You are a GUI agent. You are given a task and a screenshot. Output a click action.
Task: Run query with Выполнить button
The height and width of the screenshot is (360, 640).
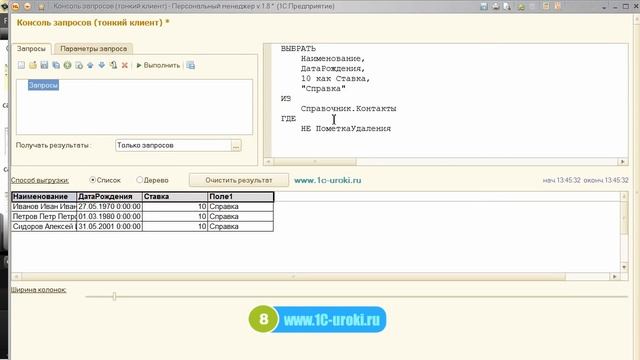coord(158,65)
